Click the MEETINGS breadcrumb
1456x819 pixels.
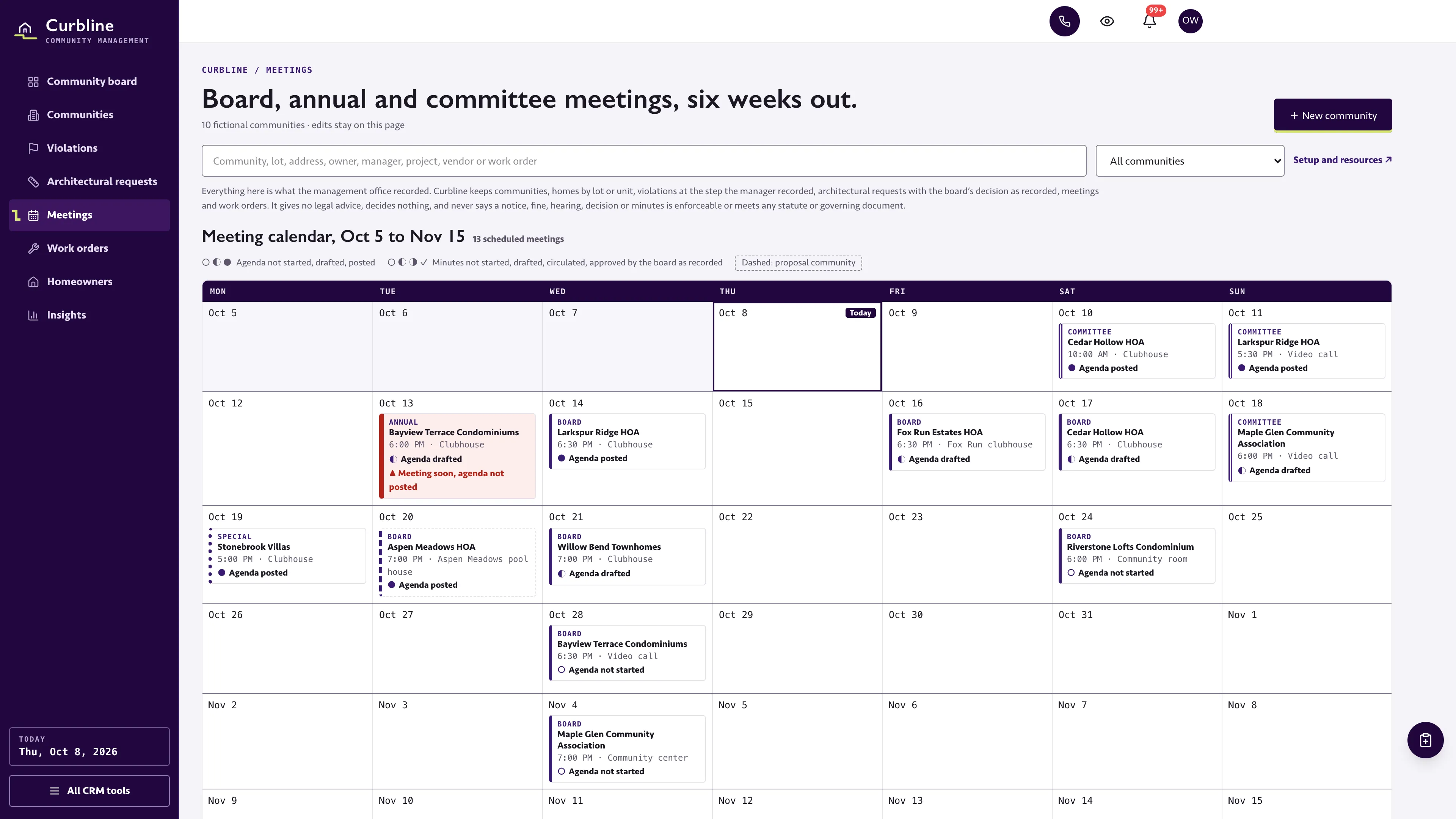(289, 70)
